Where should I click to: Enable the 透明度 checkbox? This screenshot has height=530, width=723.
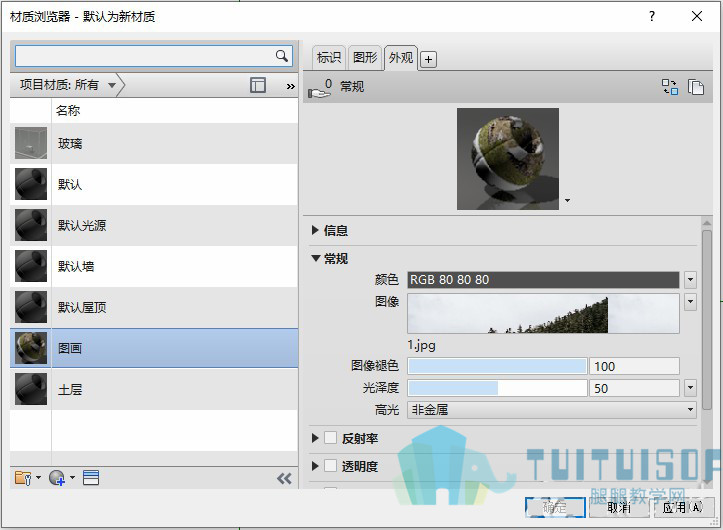330,465
